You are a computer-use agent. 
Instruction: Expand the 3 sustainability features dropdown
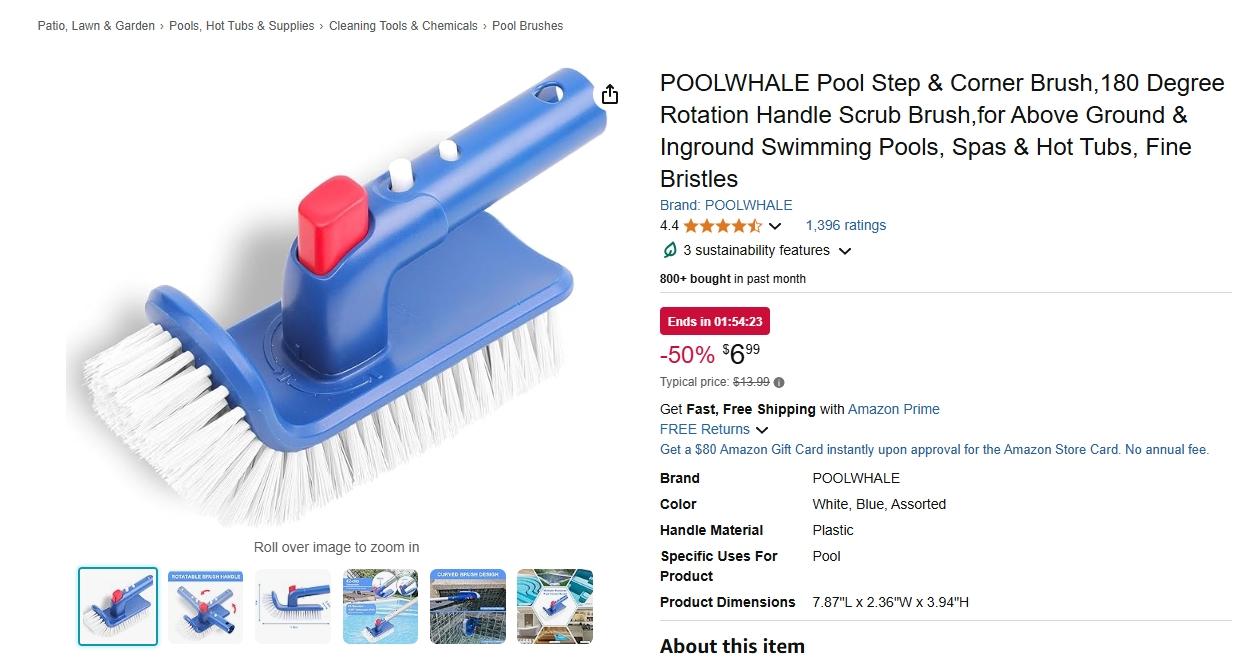845,251
